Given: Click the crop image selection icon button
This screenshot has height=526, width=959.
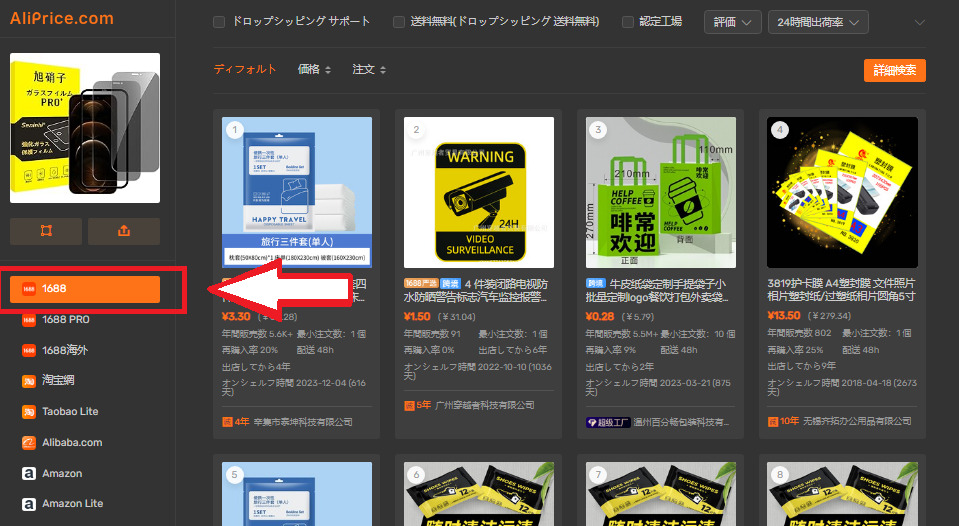Looking at the screenshot, I should click(46, 231).
